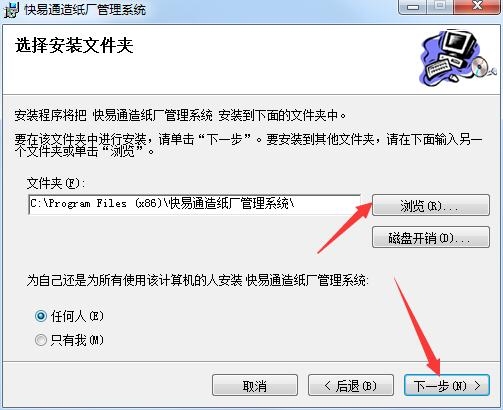Image resolution: width=503 pixels, height=410 pixels.
Task: Click 取消 to cancel installation
Action: tap(255, 385)
